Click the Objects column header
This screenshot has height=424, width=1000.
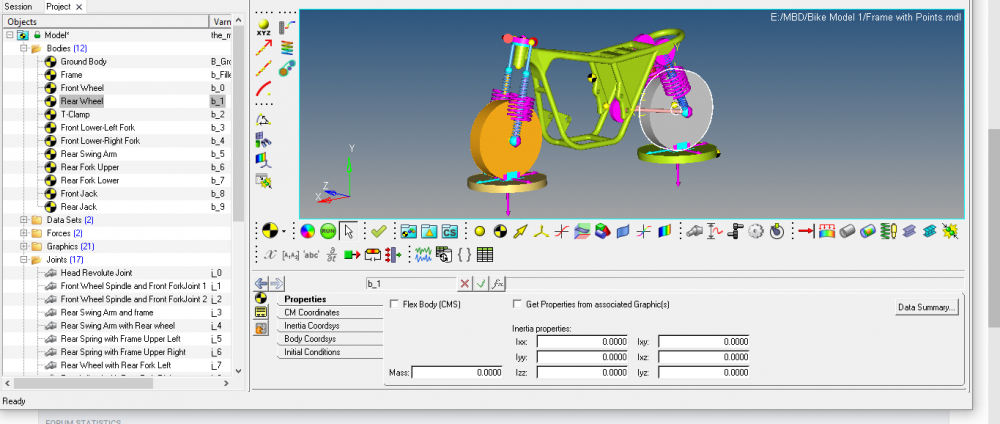pos(107,22)
